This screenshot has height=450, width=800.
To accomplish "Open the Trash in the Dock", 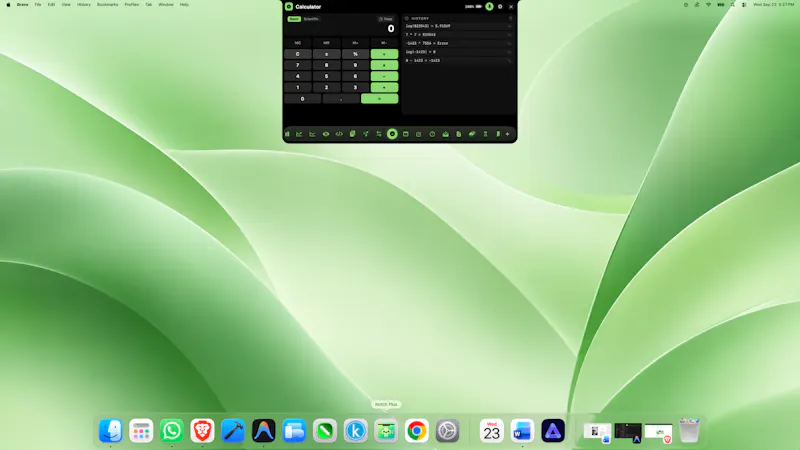I will point(689,431).
